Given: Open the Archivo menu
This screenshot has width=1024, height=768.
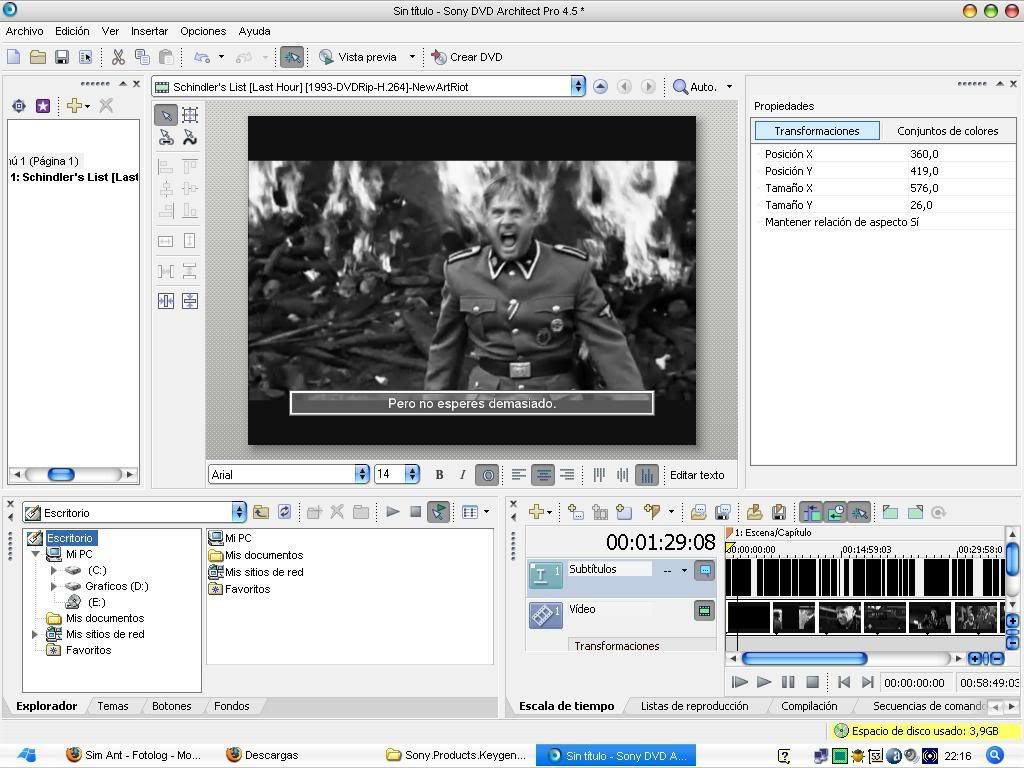Looking at the screenshot, I should (24, 31).
